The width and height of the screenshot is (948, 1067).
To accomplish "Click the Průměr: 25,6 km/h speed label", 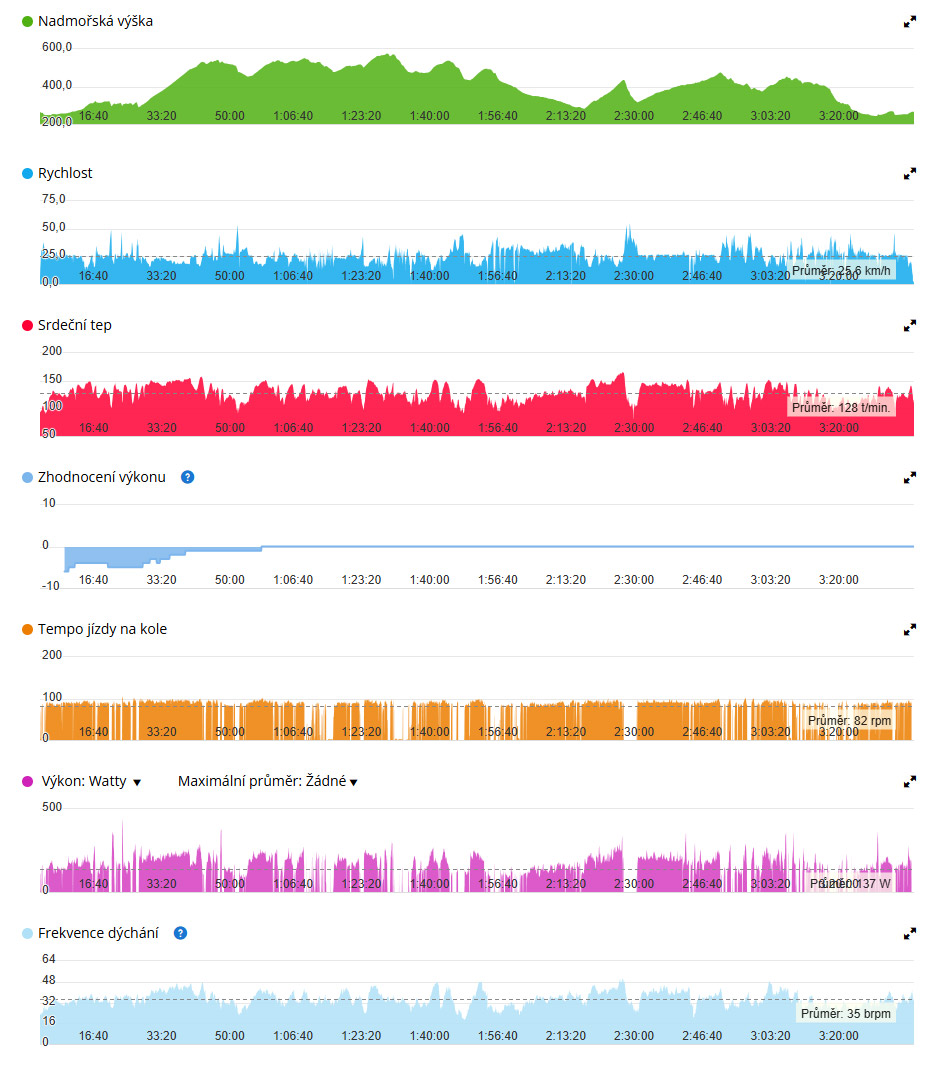I will 841,271.
